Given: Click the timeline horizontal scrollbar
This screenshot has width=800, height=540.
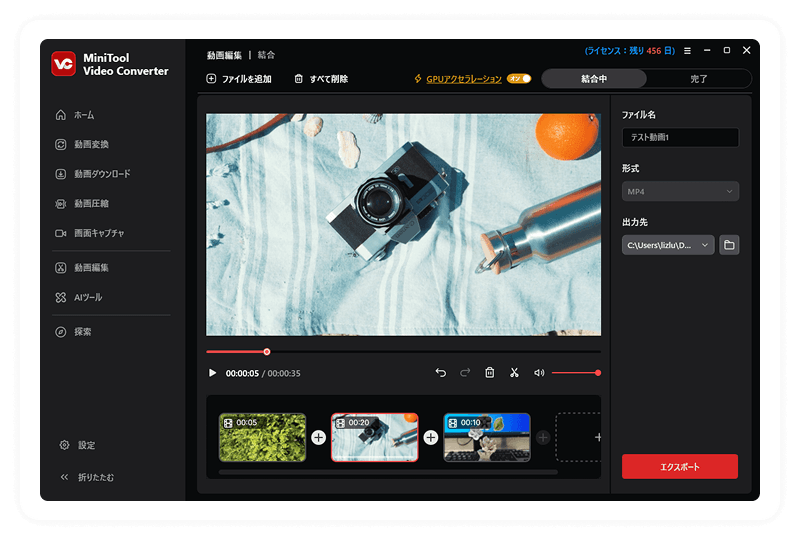Looking at the screenshot, I should tap(388, 472).
